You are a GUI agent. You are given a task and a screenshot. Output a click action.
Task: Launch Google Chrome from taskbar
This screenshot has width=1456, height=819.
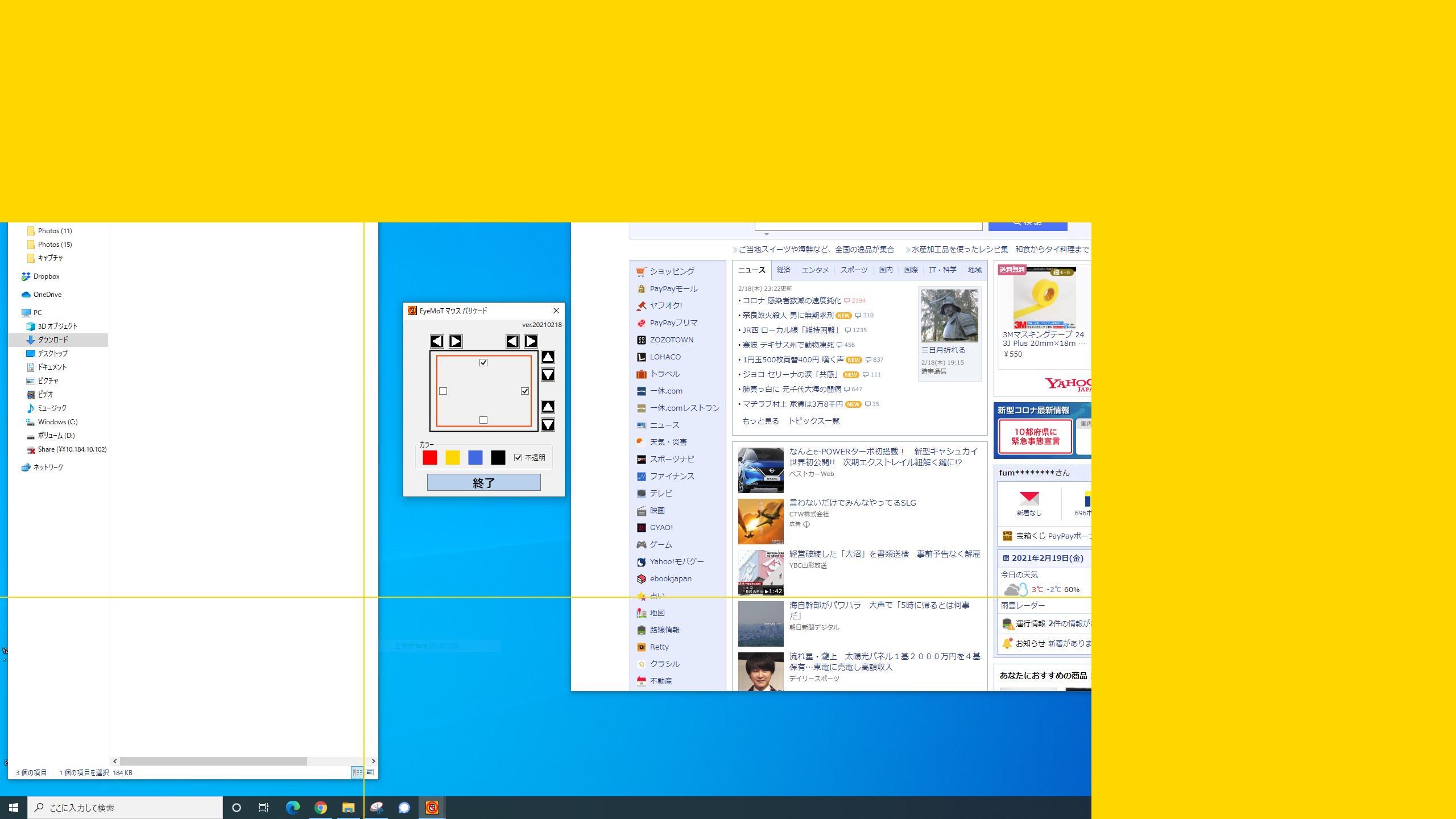321,808
